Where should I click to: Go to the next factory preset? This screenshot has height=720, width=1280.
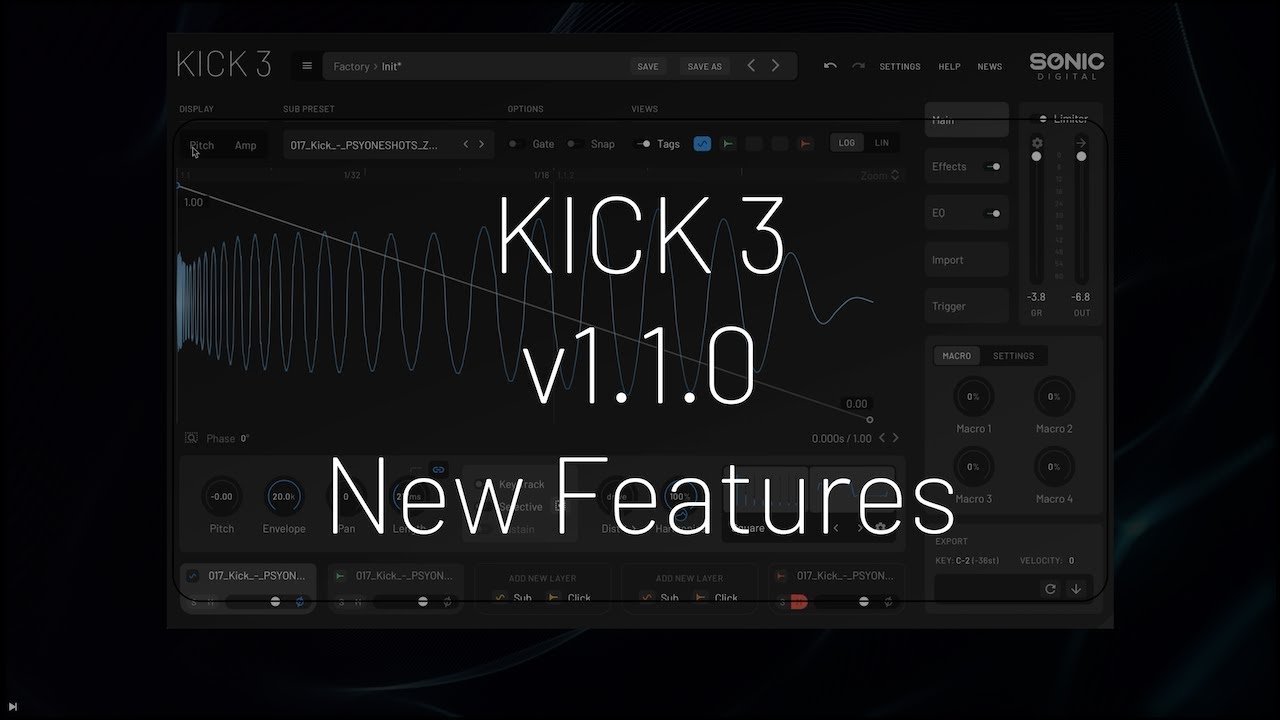(x=775, y=66)
